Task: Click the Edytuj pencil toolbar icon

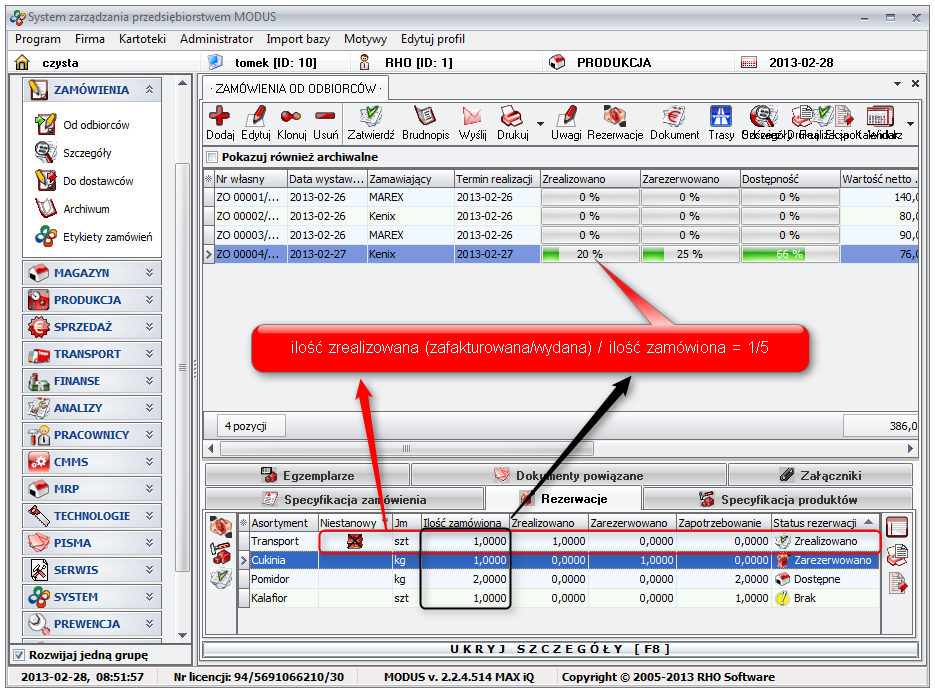Action: coord(256,118)
